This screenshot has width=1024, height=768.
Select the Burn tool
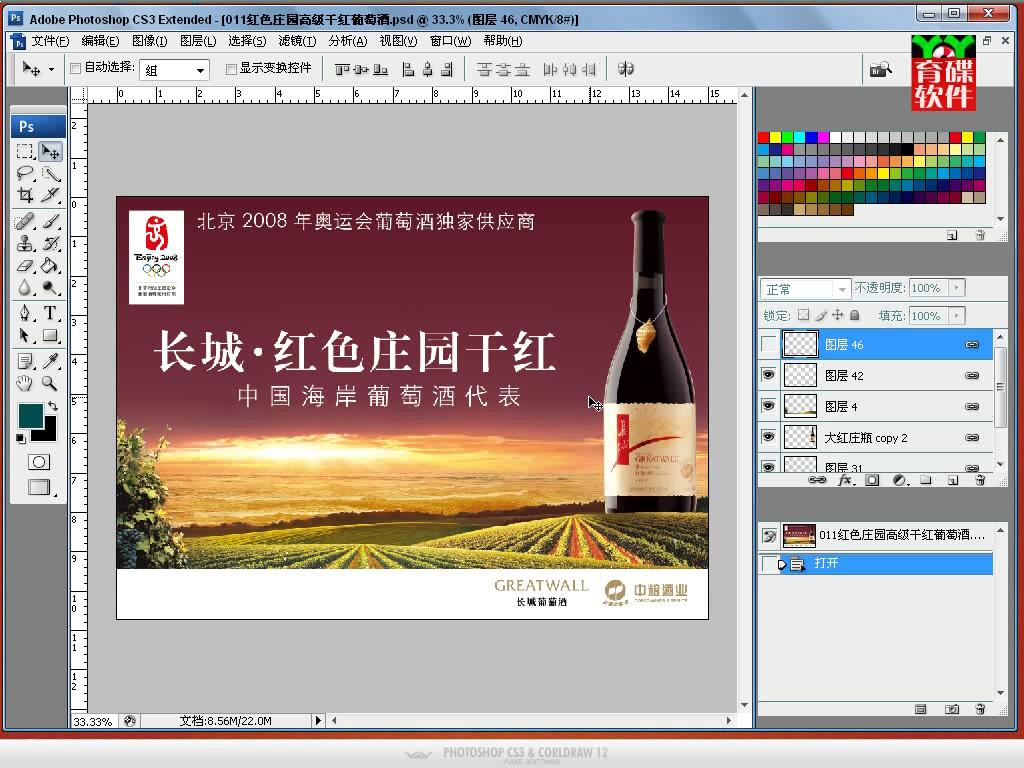50,287
